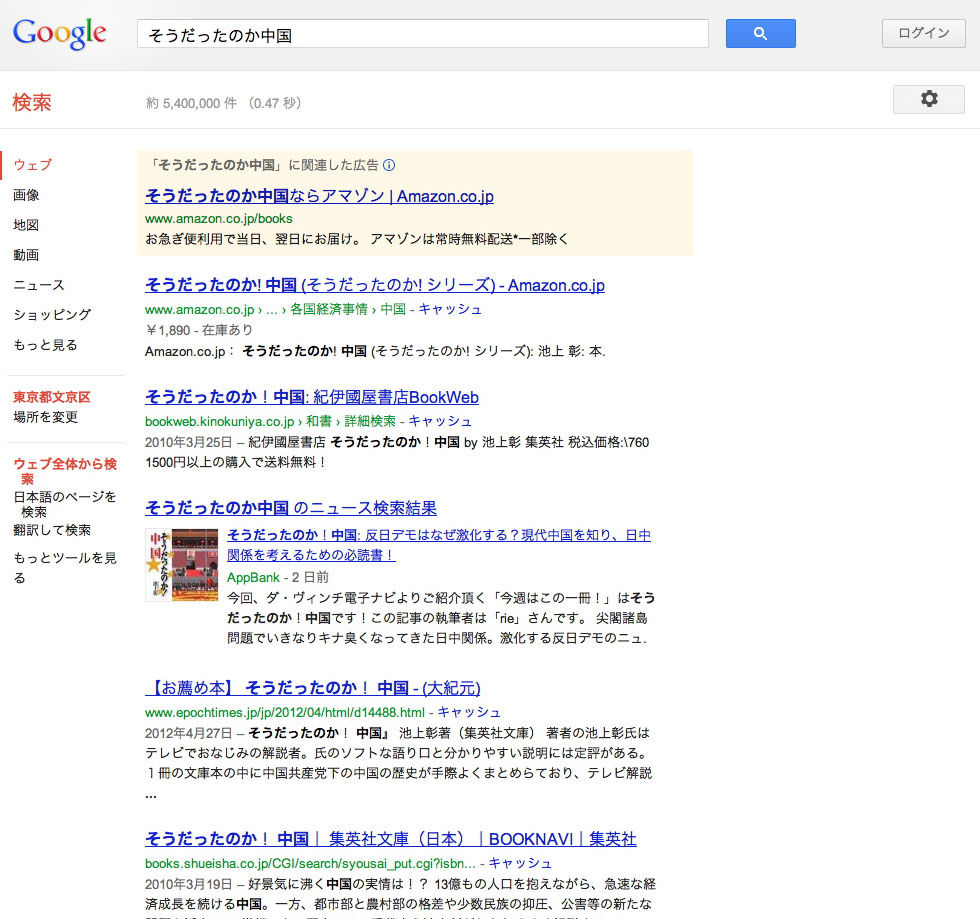Click 和書 breadcrumb in kinokuniya result

(319, 421)
